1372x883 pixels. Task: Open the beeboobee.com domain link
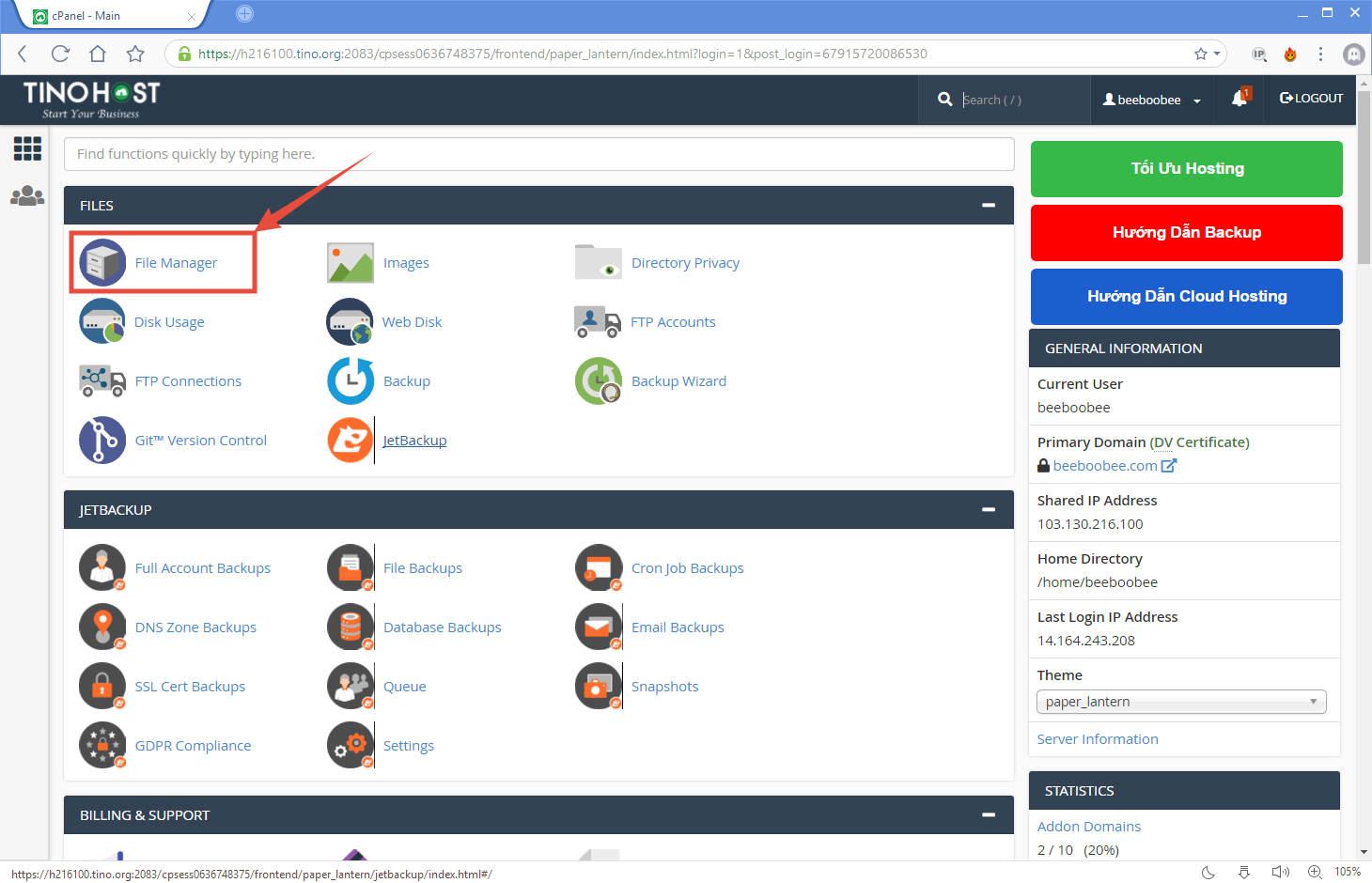click(x=1105, y=465)
